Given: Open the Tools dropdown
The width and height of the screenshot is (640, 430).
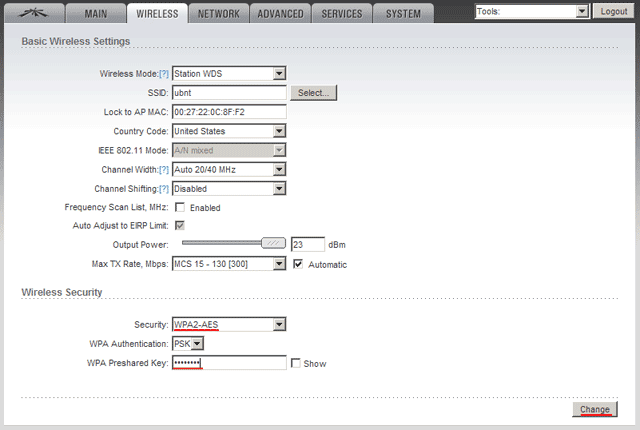Looking at the screenshot, I should click(x=532, y=11).
